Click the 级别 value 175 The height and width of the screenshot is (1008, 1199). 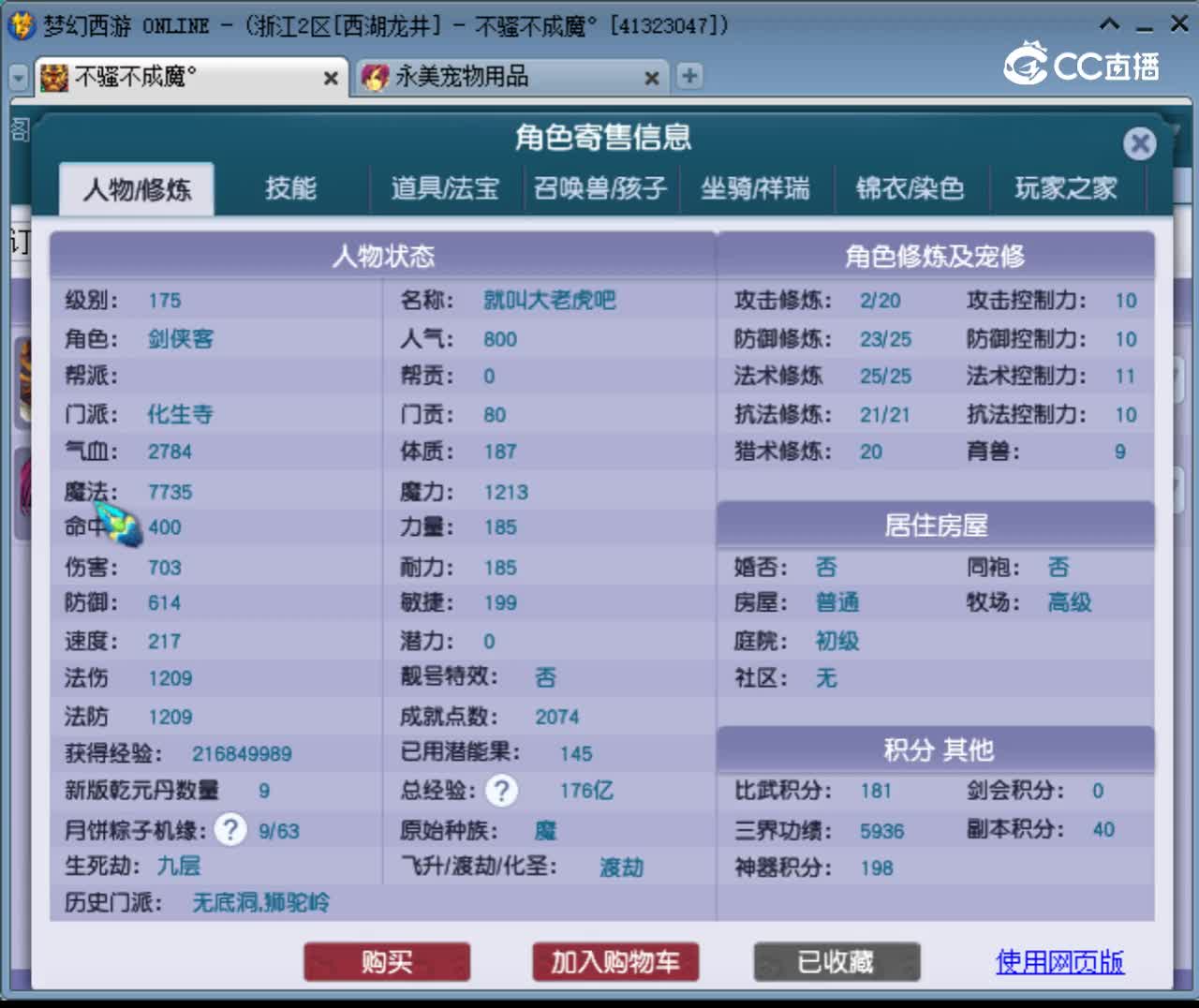pyautogui.click(x=164, y=301)
